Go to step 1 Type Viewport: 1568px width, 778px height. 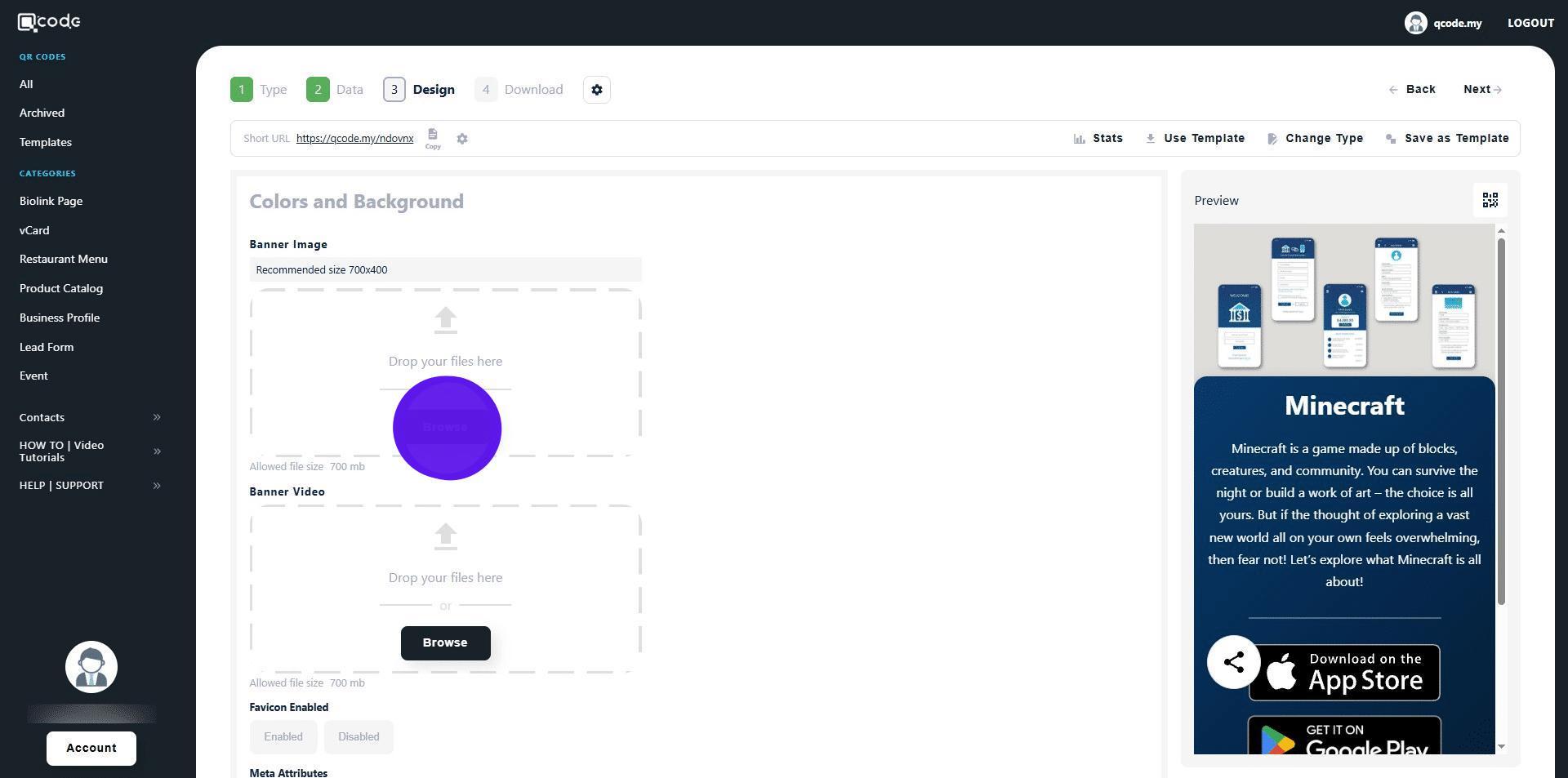[259, 90]
